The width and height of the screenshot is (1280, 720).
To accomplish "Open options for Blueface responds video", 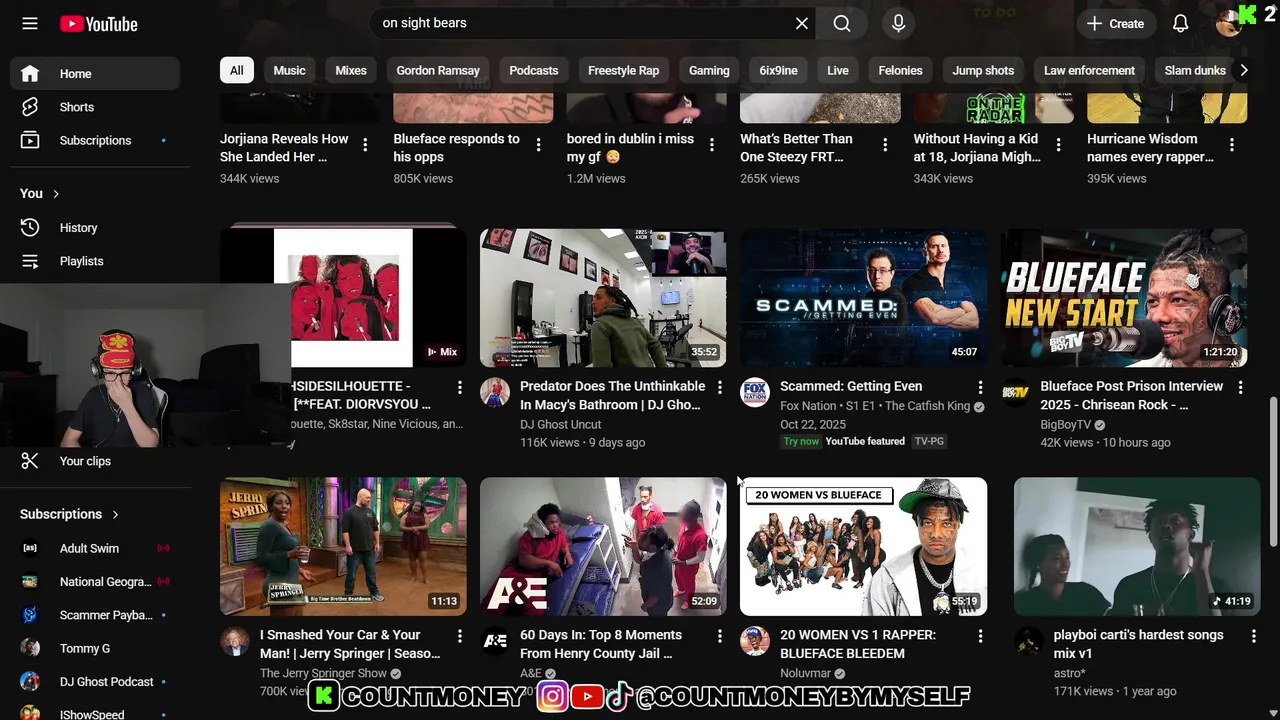I will click(x=538, y=145).
